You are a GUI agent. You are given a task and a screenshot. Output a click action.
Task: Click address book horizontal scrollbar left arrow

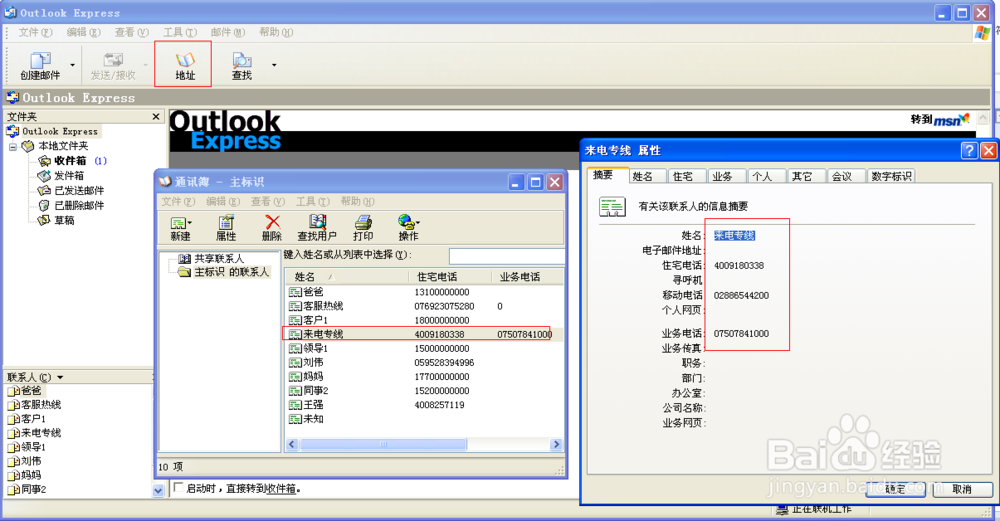(293, 444)
